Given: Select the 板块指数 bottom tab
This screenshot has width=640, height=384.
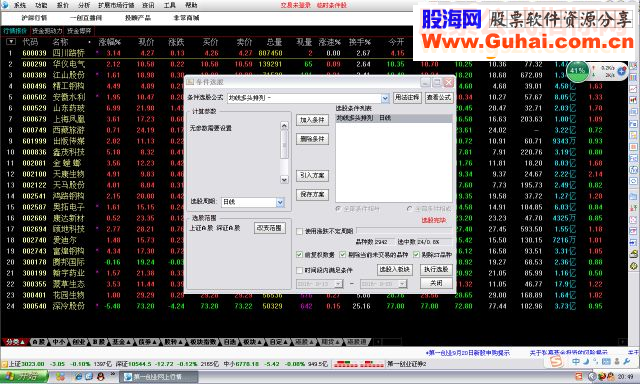Looking at the screenshot, I should 203,342.
